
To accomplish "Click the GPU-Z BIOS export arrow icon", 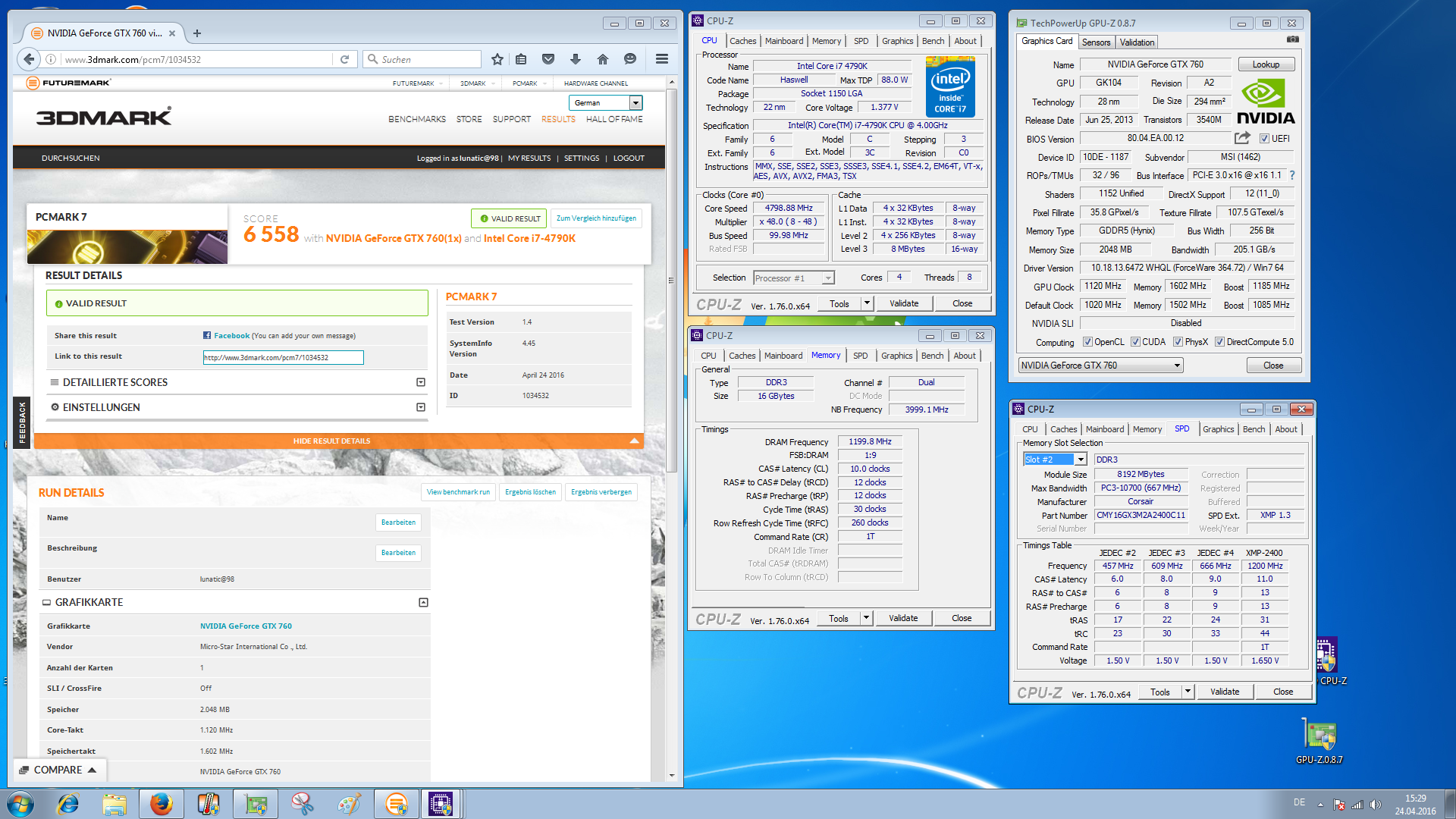I will click(x=1242, y=138).
